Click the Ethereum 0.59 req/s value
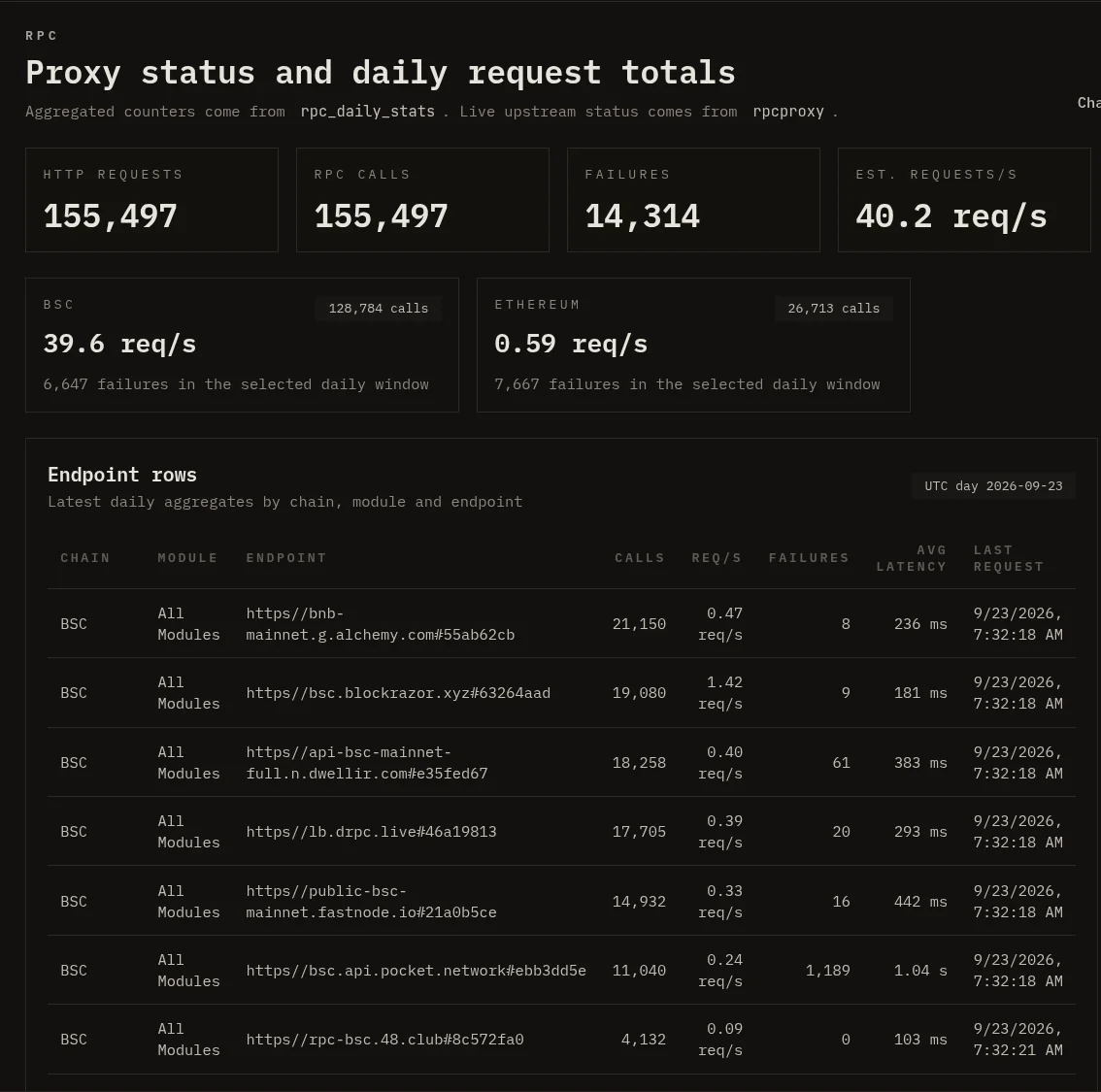 click(x=571, y=344)
